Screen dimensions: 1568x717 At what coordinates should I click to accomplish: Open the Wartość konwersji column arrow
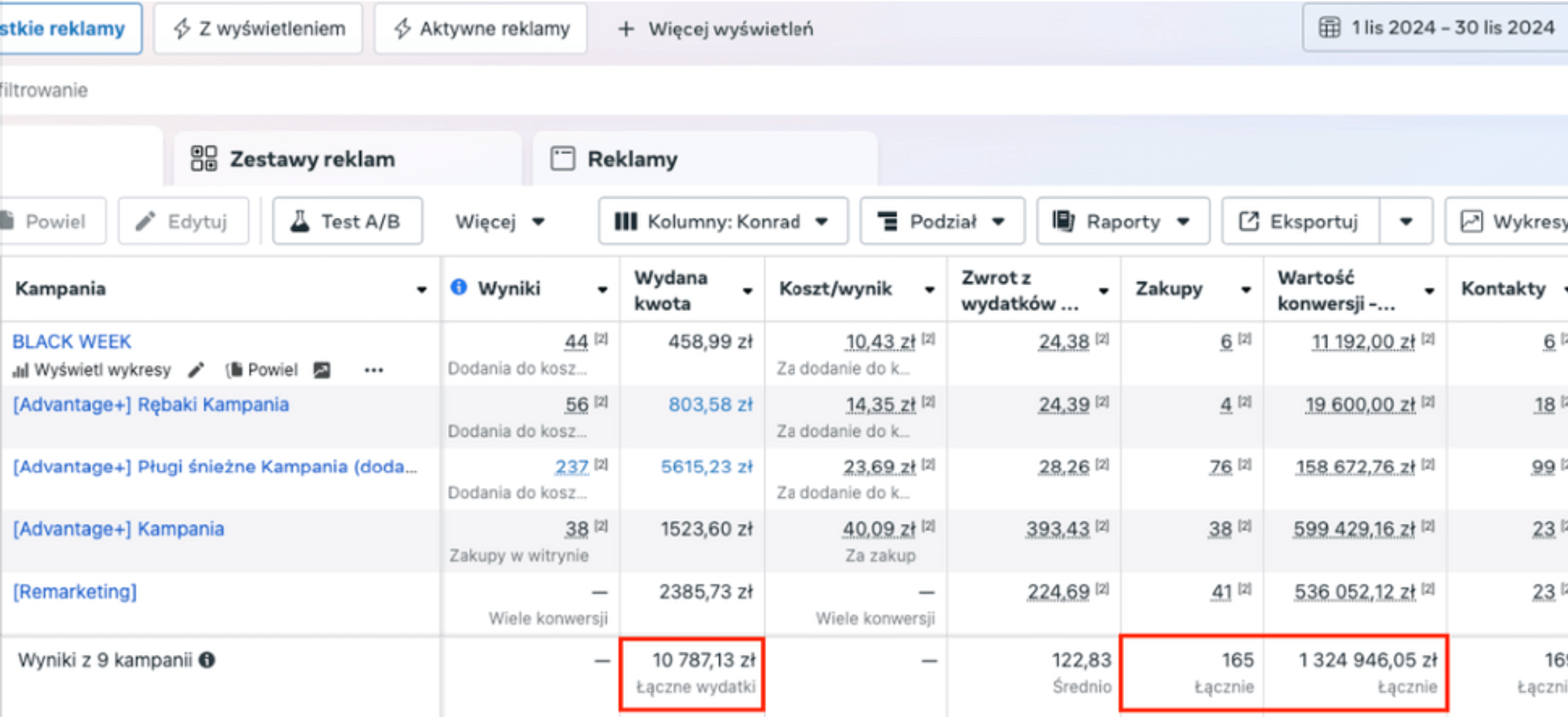pos(1429,291)
